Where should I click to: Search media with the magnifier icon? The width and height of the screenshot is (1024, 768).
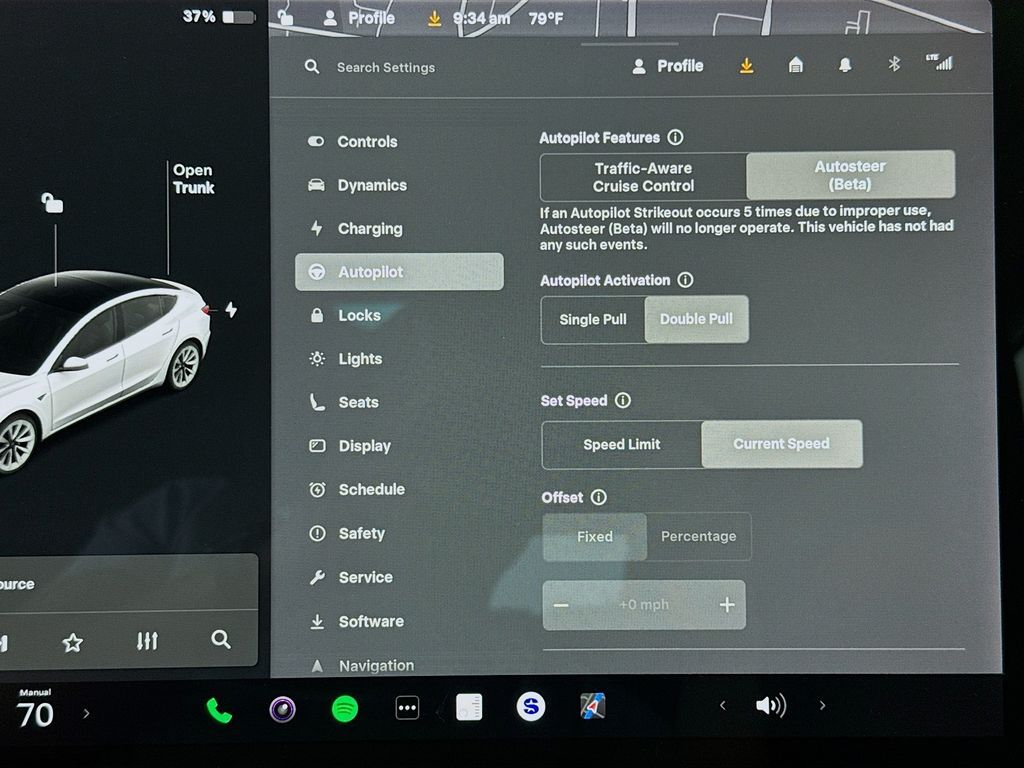pyautogui.click(x=221, y=639)
